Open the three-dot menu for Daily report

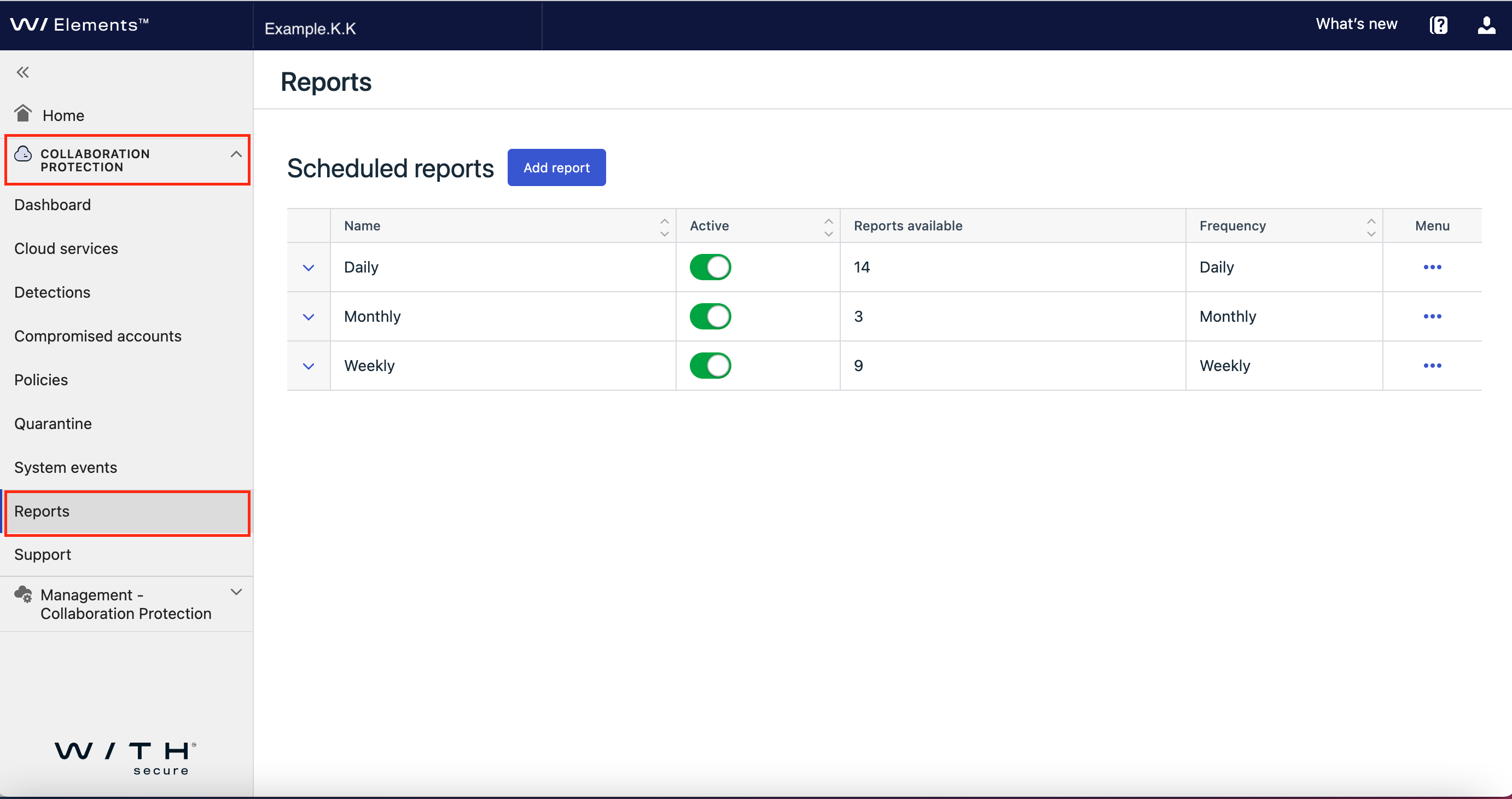[1432, 267]
